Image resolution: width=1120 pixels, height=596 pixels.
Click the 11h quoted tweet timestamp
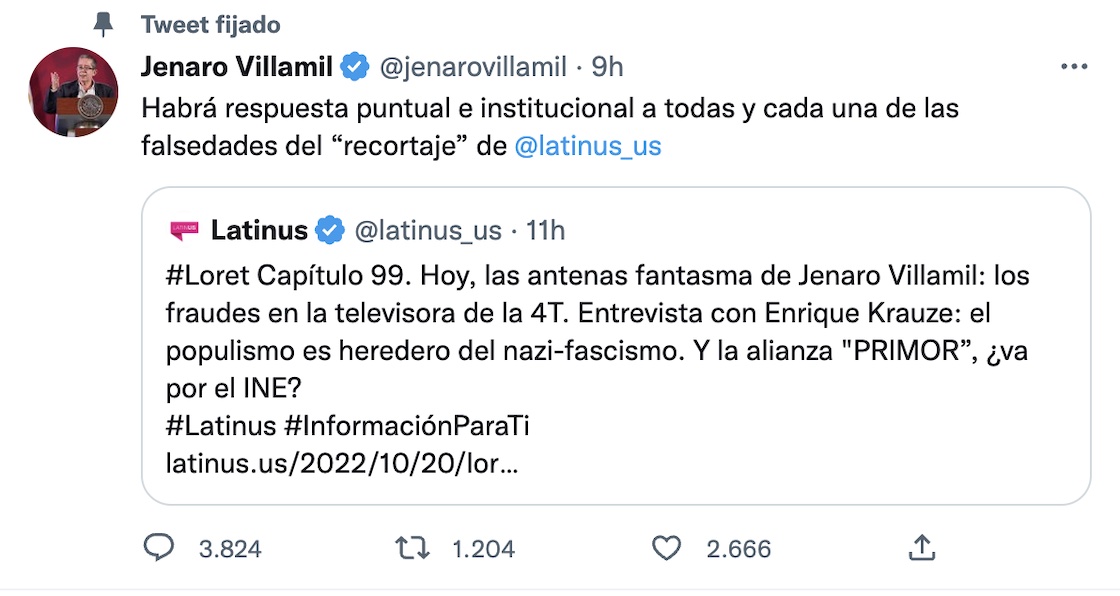click(x=545, y=231)
